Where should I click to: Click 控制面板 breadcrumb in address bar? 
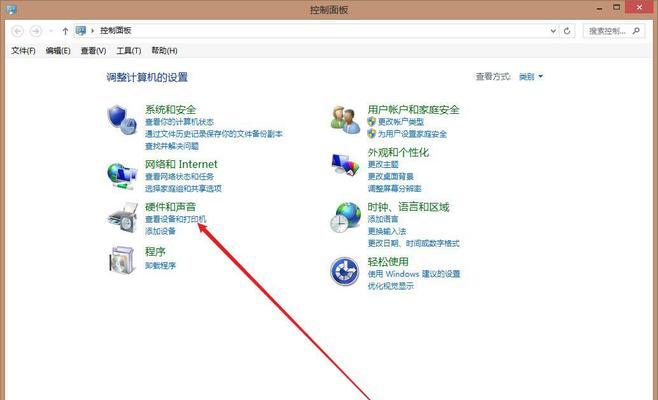(115, 31)
